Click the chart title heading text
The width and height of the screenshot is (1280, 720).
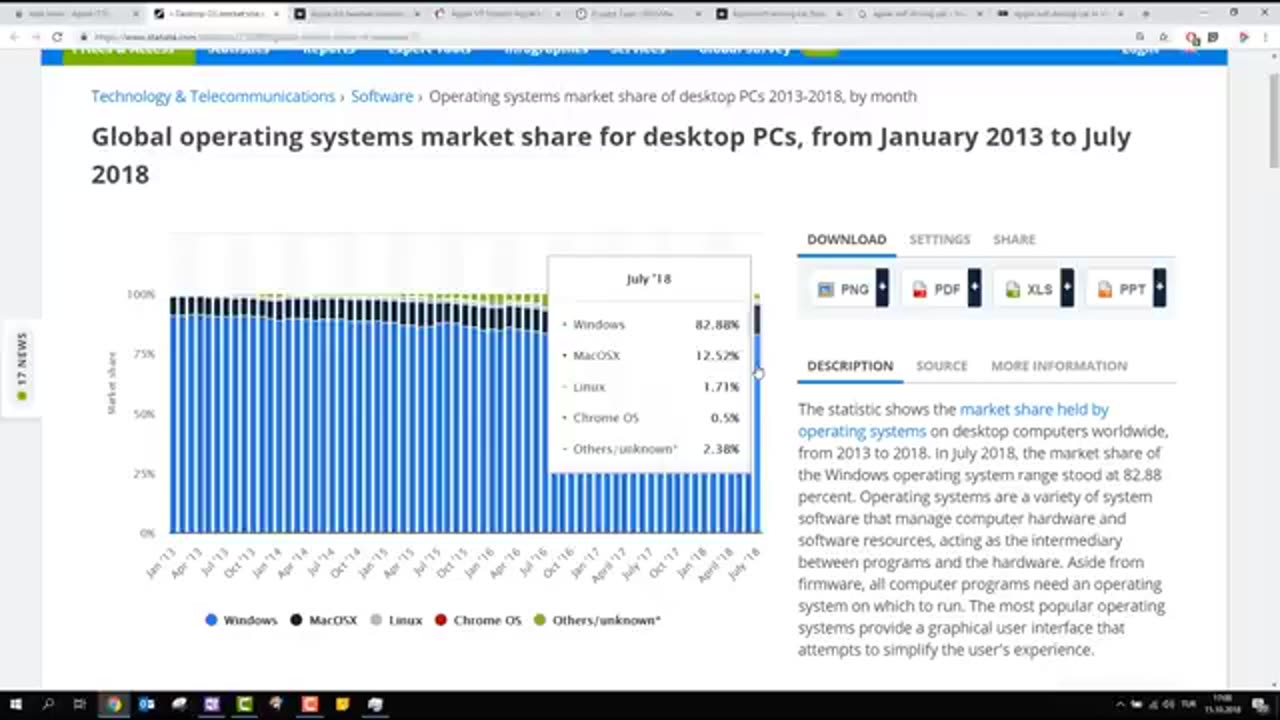[x=611, y=155]
